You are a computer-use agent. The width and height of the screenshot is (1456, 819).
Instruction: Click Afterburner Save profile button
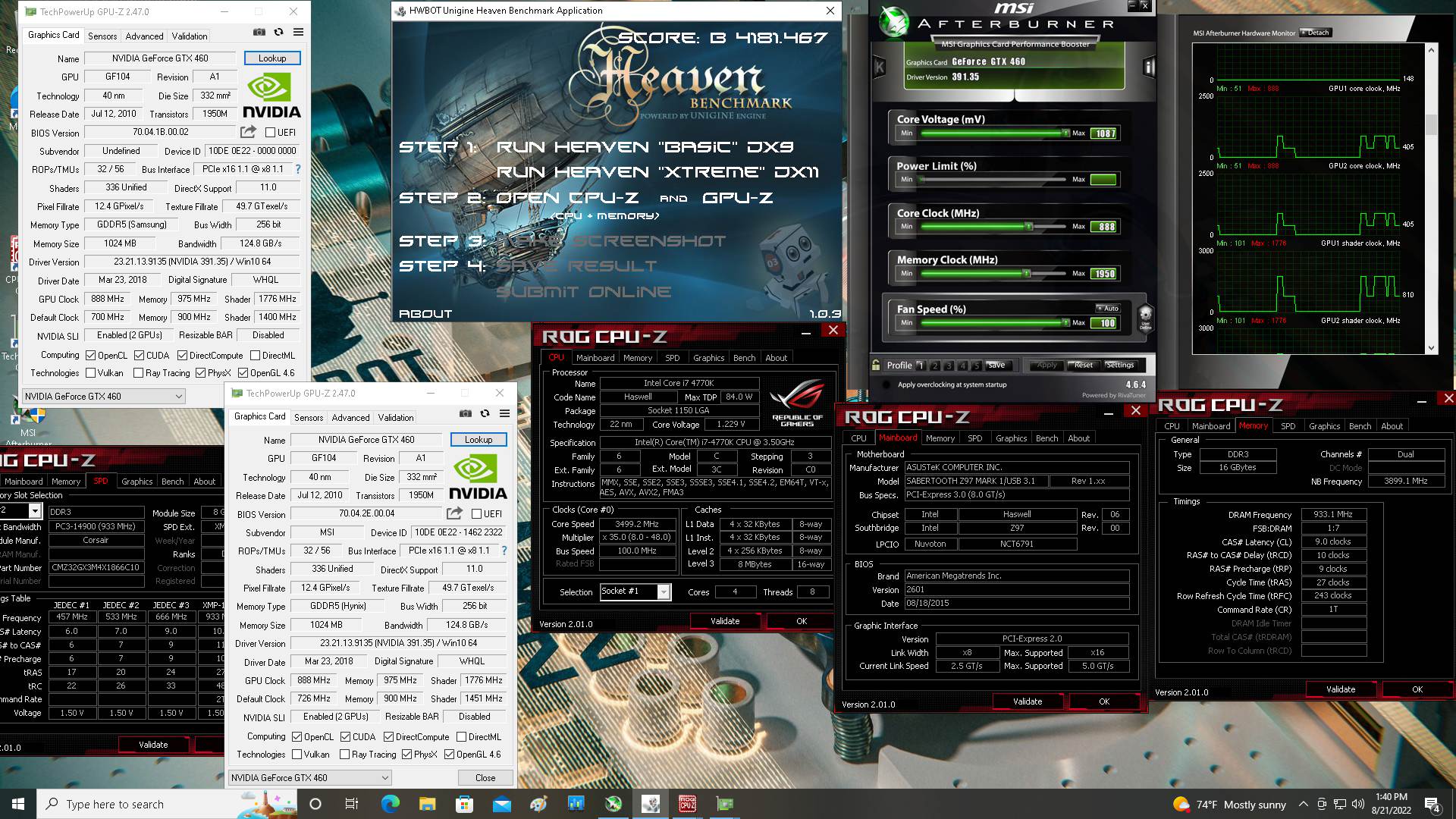[x=996, y=365]
